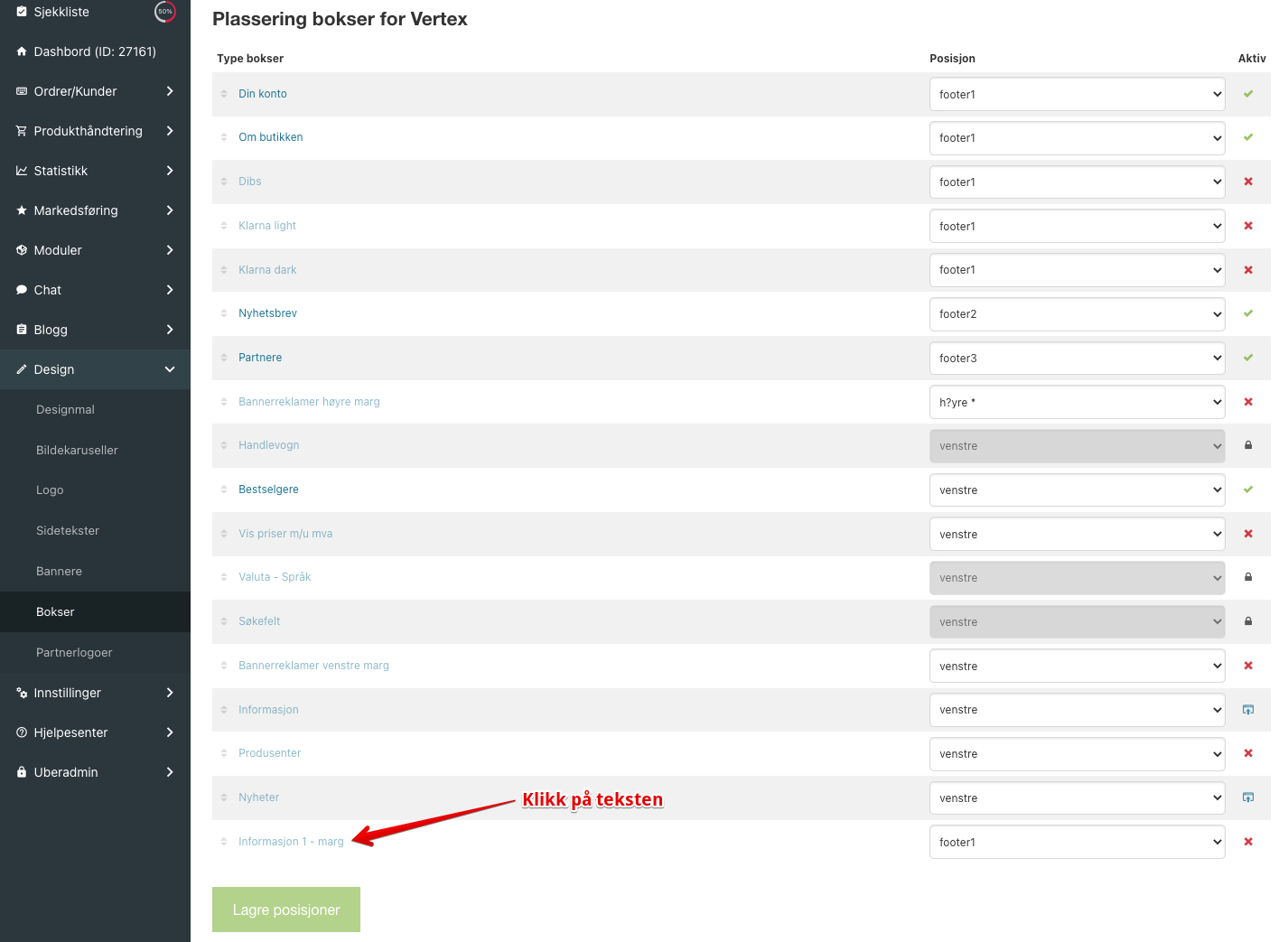The height and width of the screenshot is (942, 1288).
Task: Click the Sjekkliste 50% progress circle
Action: point(165,12)
